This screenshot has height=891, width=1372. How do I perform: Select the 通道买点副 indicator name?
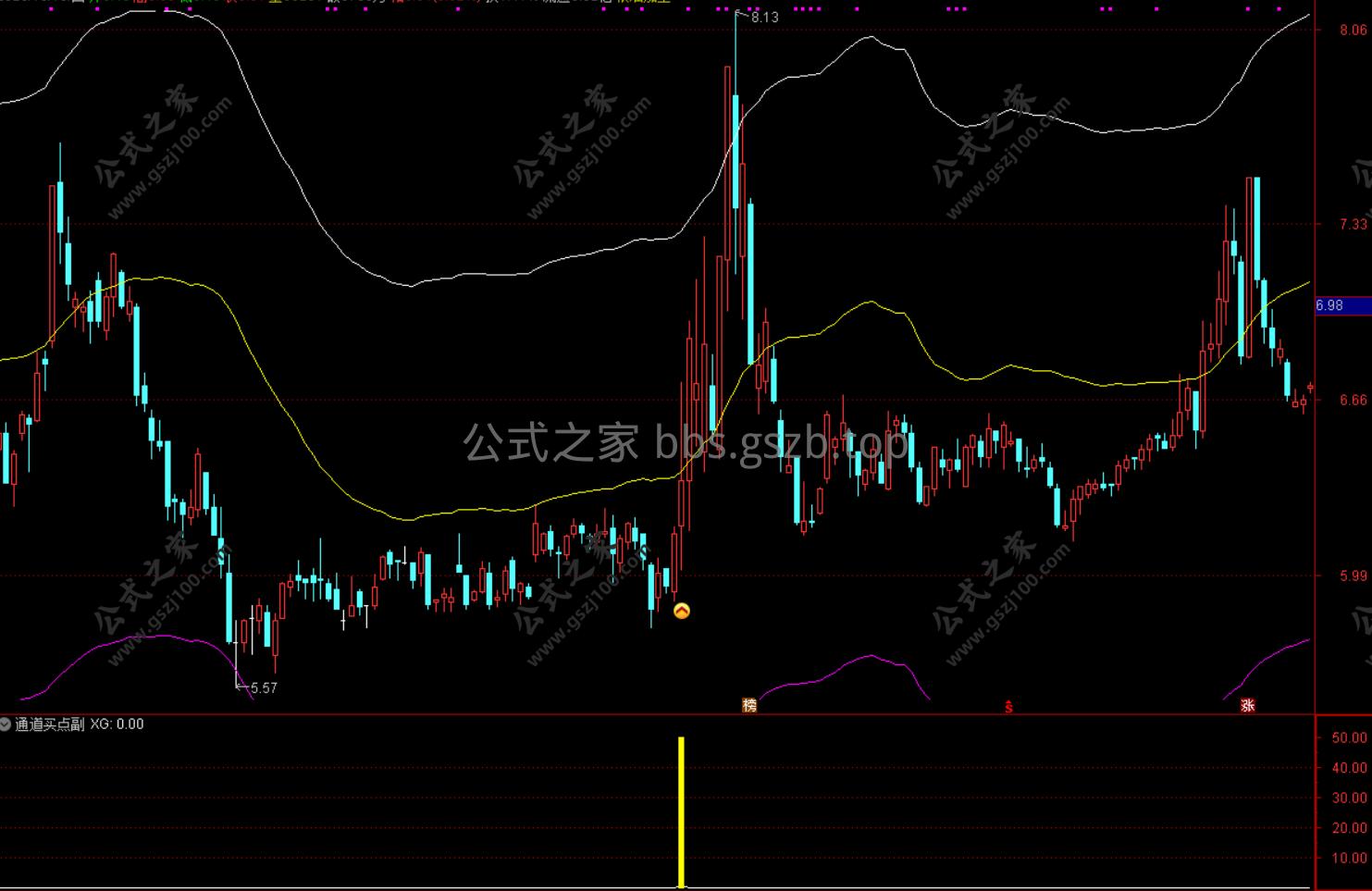(50, 724)
